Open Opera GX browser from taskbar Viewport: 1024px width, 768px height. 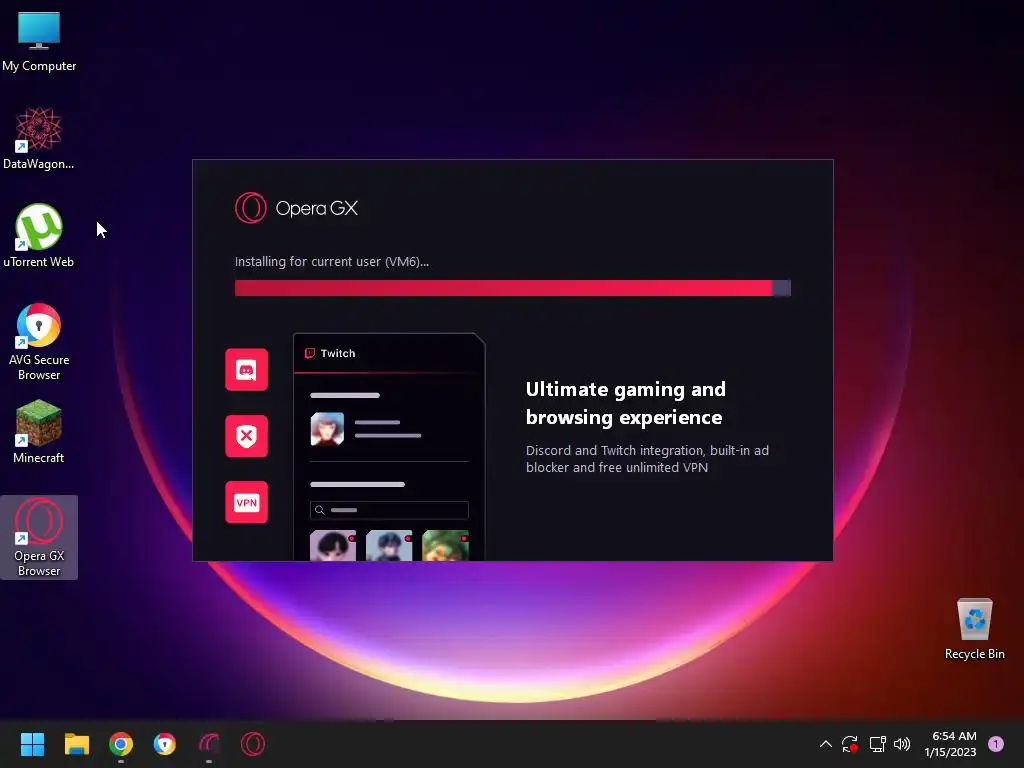point(253,744)
